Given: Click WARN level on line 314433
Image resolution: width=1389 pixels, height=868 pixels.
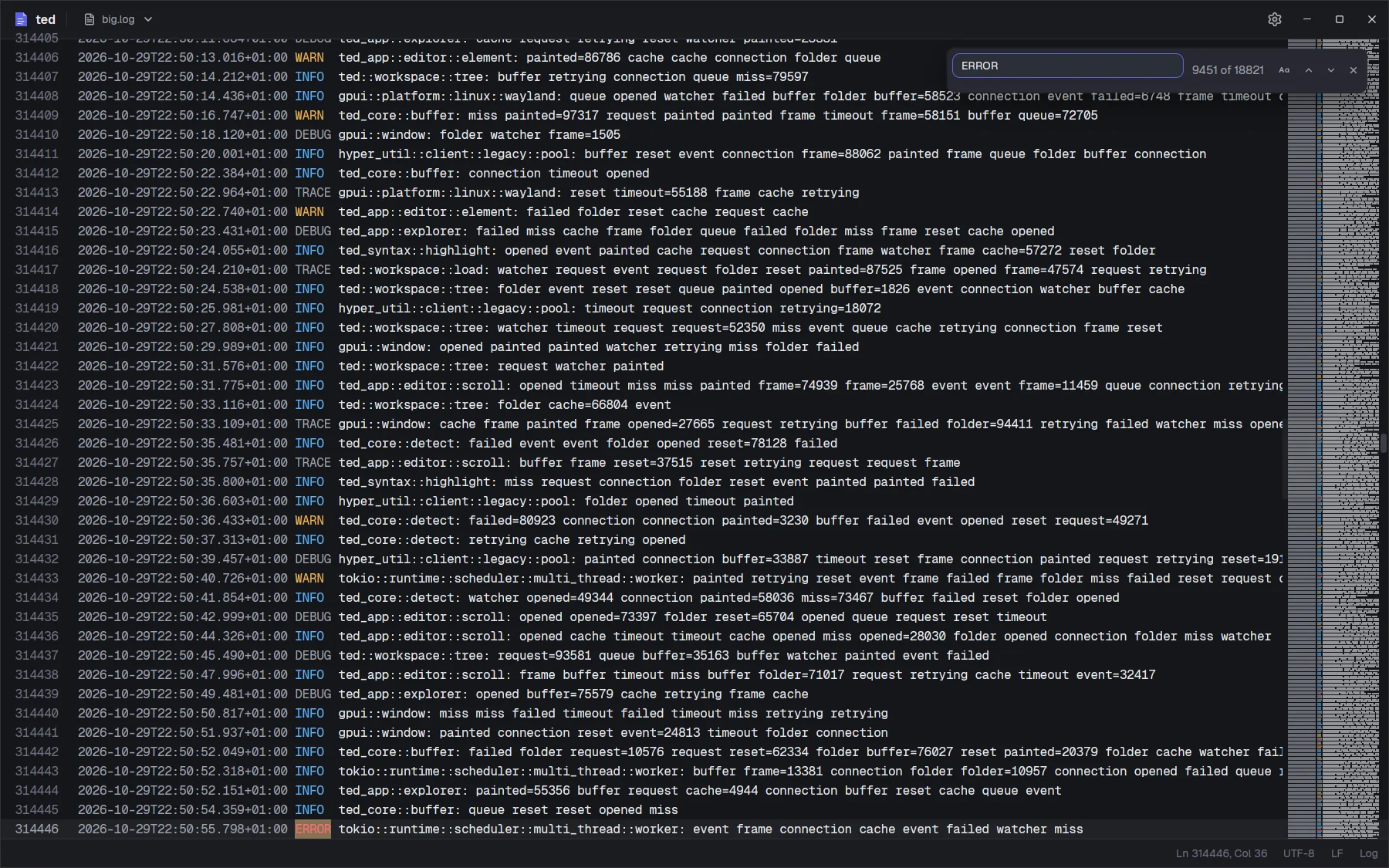Looking at the screenshot, I should click(x=309, y=579).
